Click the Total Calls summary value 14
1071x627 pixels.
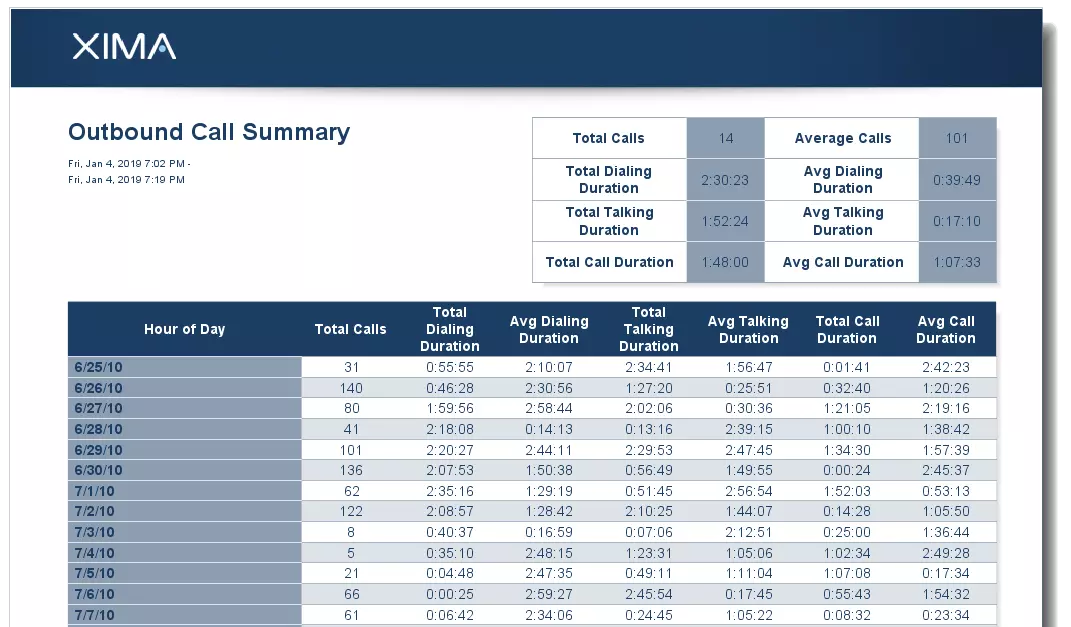click(725, 138)
